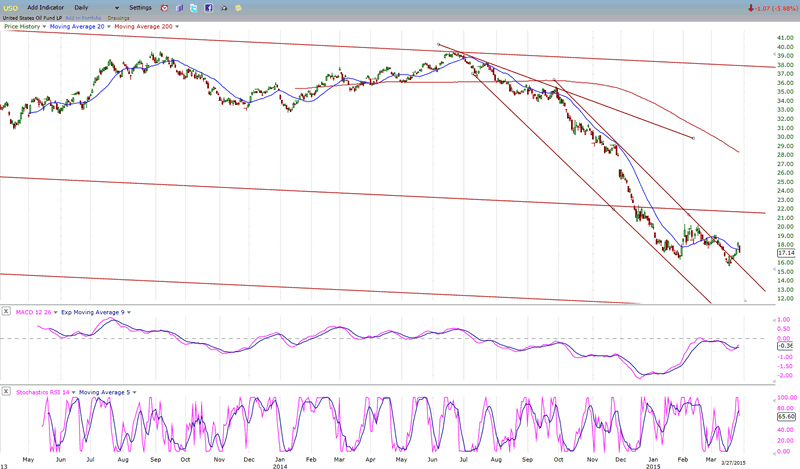Share chart via Twitter icon
The height and width of the screenshot is (469, 800).
(194, 7)
